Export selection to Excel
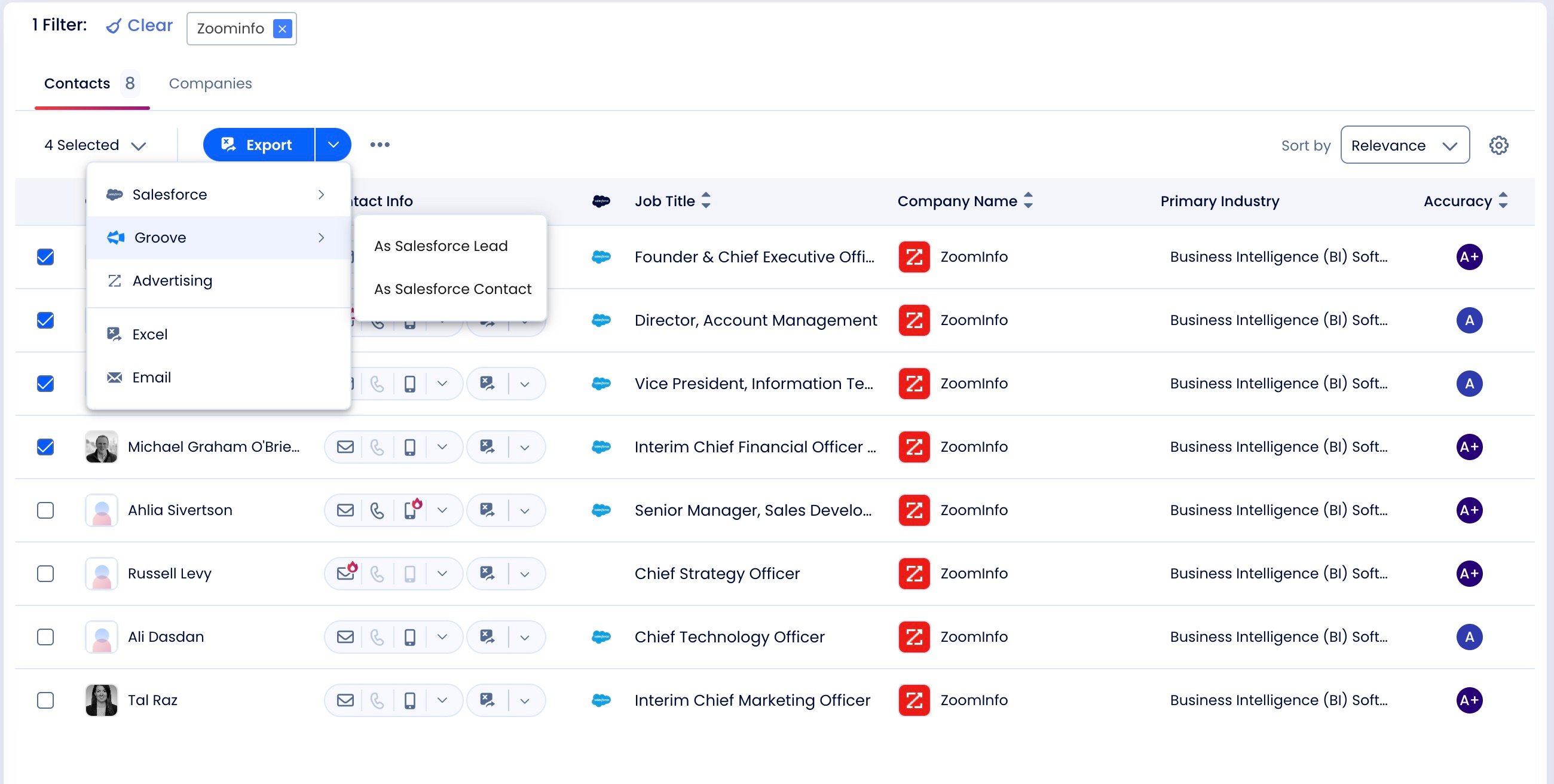 point(218,334)
